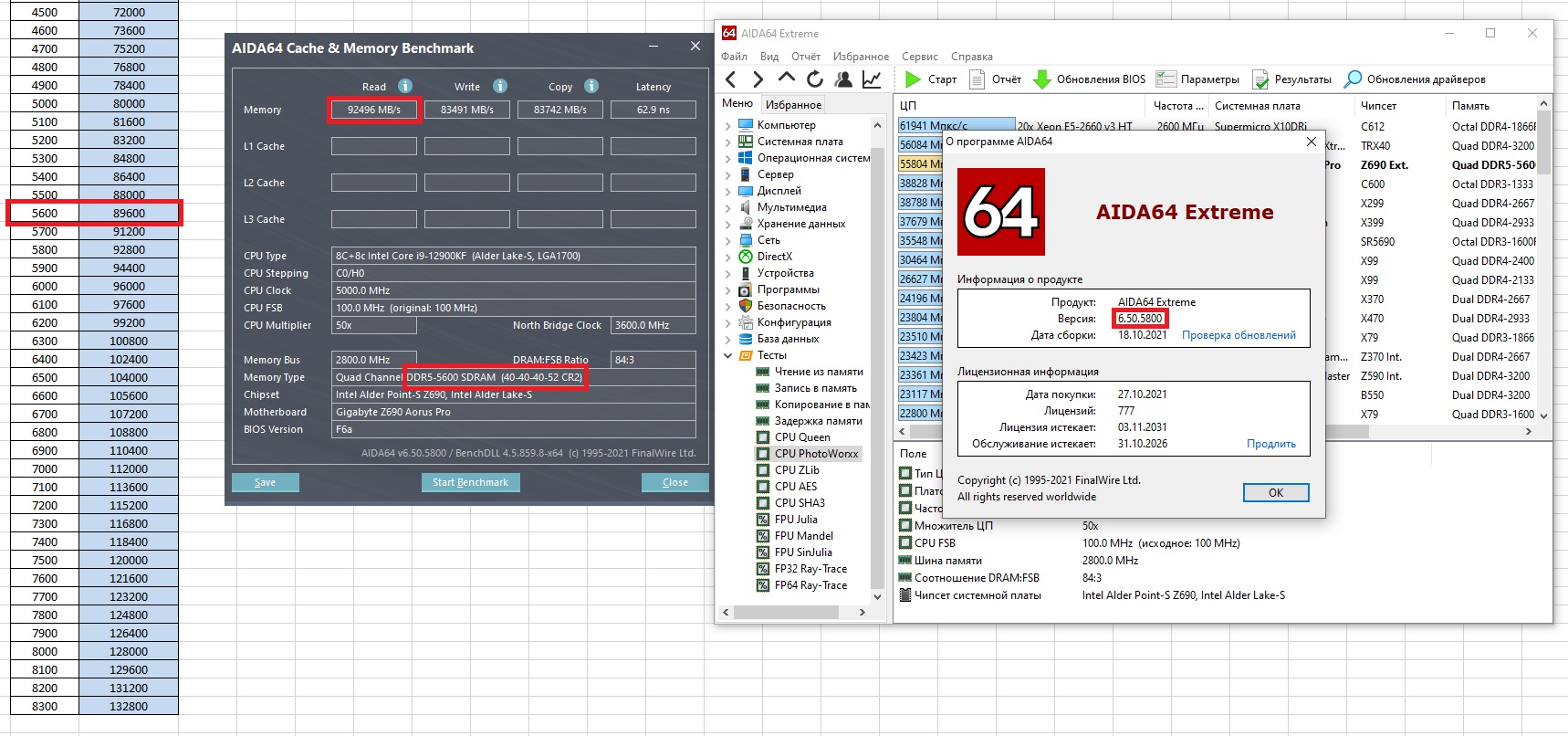Click the Memory Latency value field
The image size is (1568, 736).
[653, 110]
